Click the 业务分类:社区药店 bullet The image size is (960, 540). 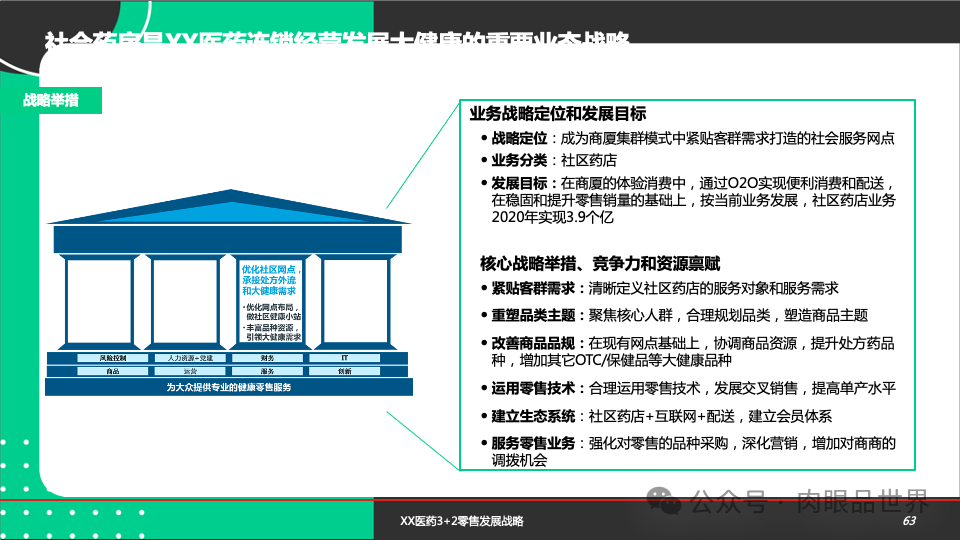click(x=549, y=160)
